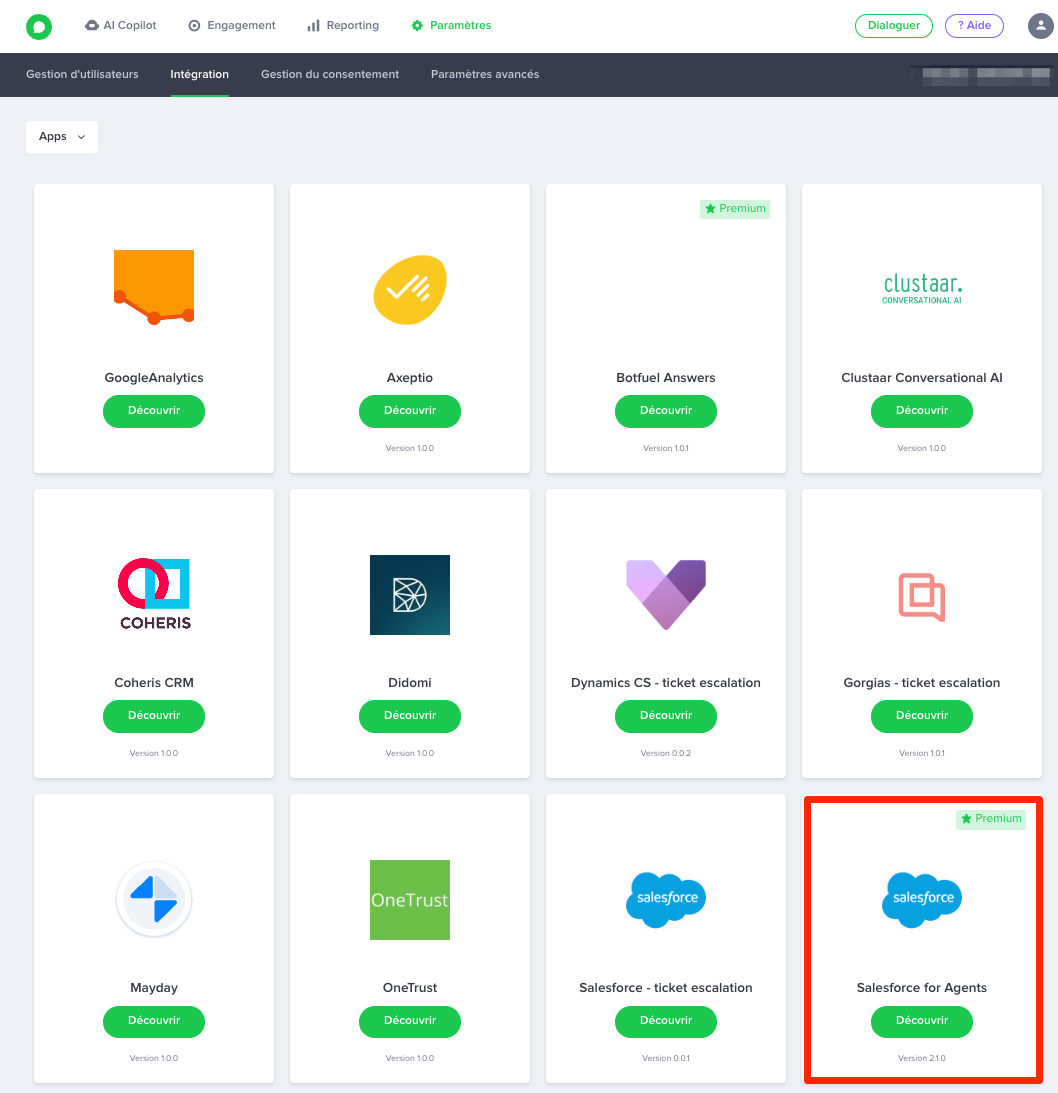Open the AI Copilot menu
This screenshot has width=1058, height=1093.
[121, 26]
